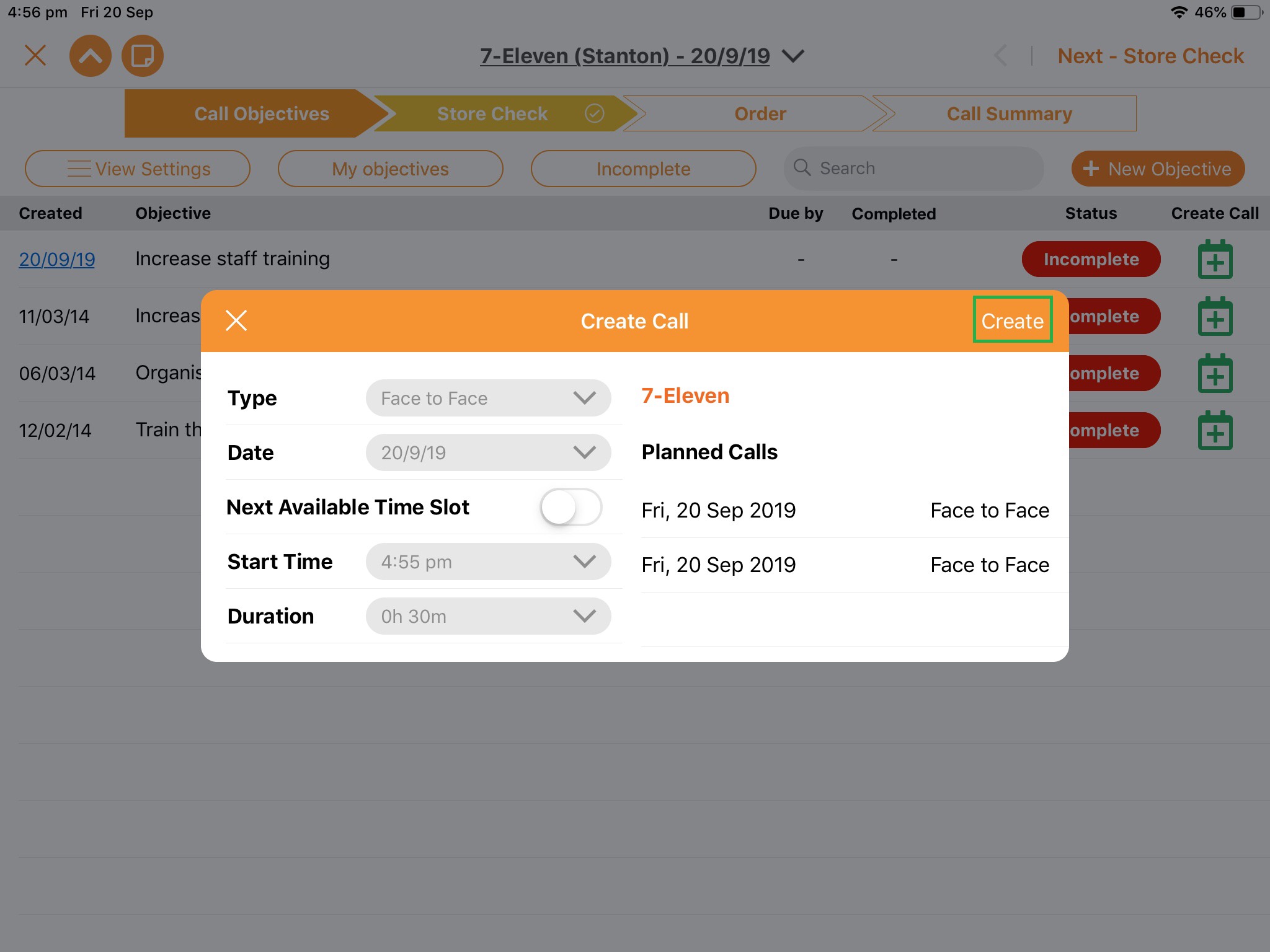This screenshot has height=952, width=1270.
Task: Tap create-call calendar icon for 06/03/14 row
Action: coord(1215,374)
